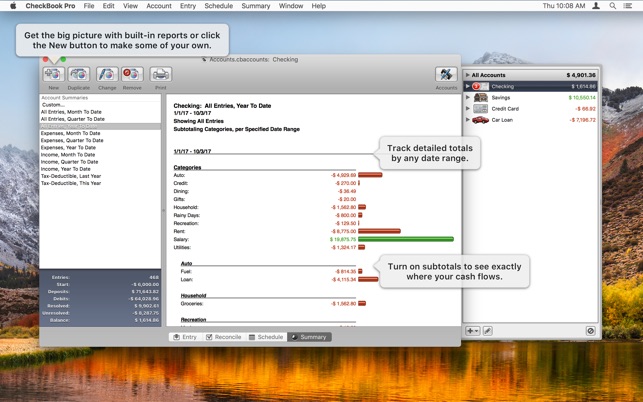The width and height of the screenshot is (643, 402).
Task: Click the Loan row under Auto
Action: click(x=279, y=279)
